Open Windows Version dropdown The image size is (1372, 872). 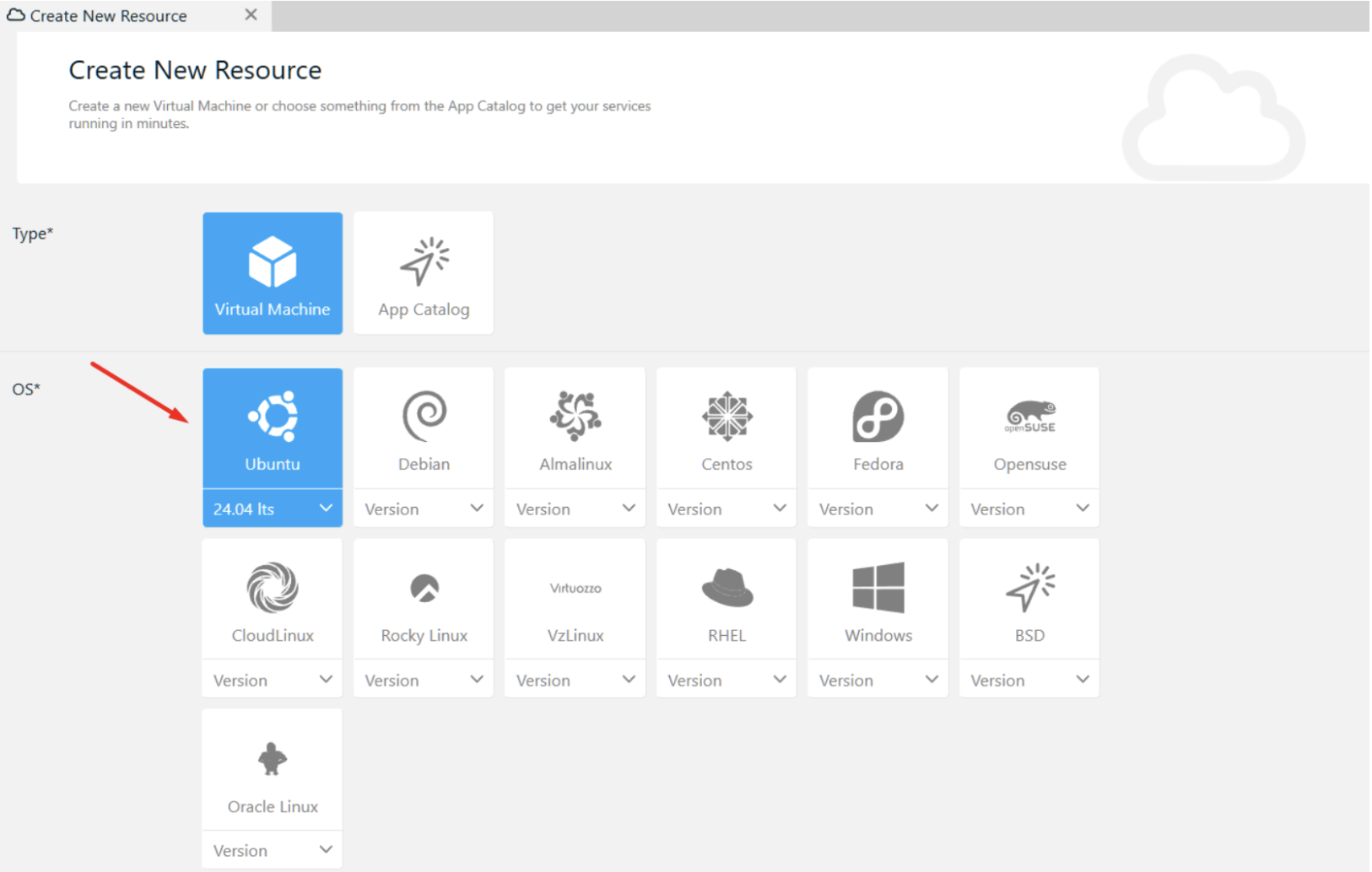coord(878,680)
